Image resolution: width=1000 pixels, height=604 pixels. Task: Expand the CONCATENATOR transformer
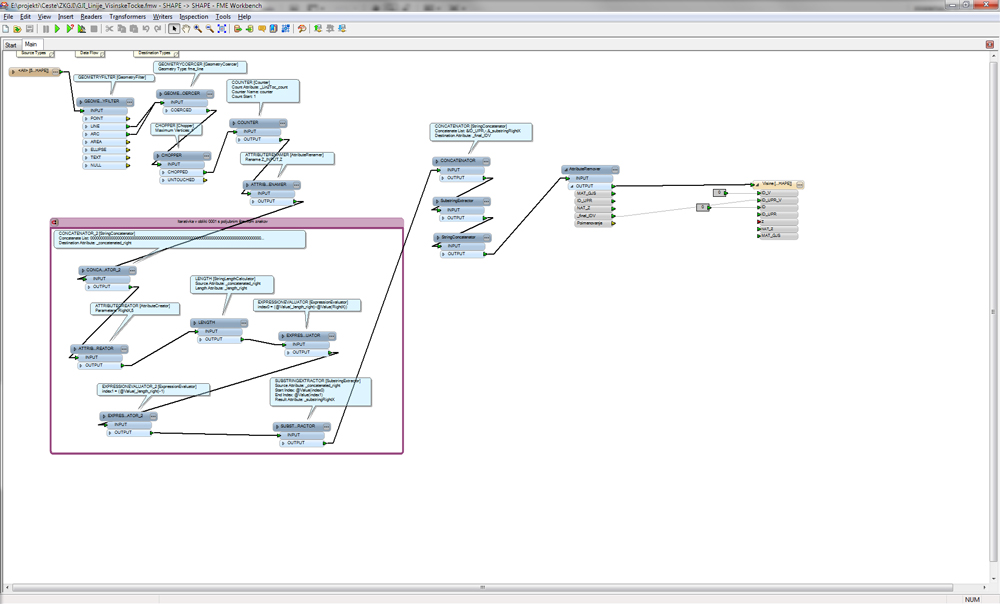click(436, 161)
